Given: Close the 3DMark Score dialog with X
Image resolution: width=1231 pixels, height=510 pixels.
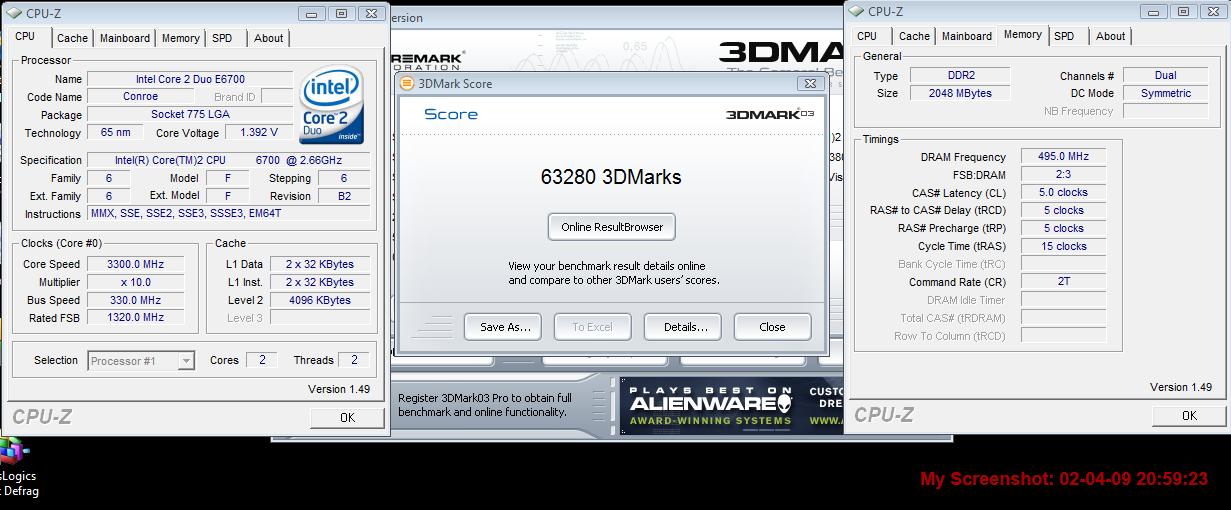Looking at the screenshot, I should pos(811,84).
